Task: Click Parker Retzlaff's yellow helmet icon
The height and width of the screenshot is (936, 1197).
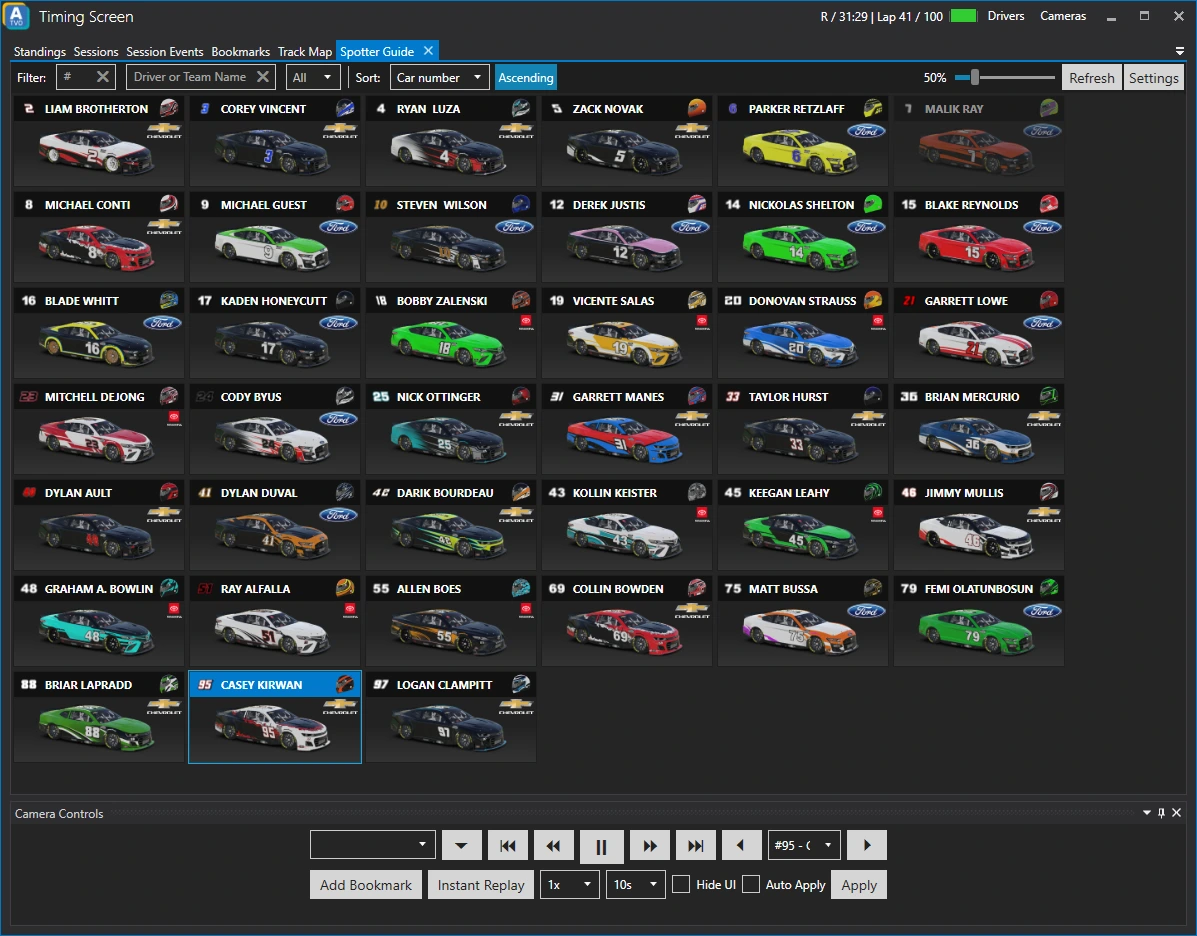Action: pyautogui.click(x=873, y=108)
